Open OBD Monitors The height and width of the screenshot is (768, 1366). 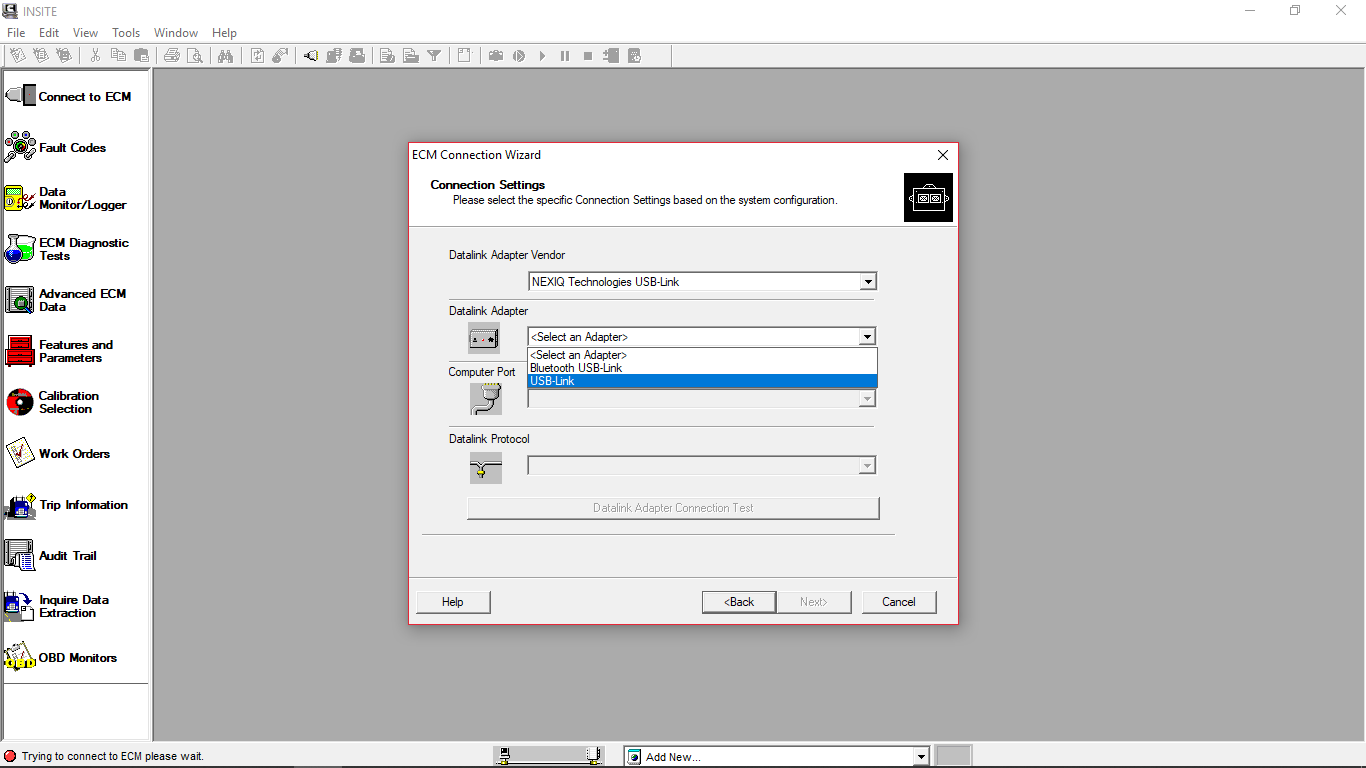click(x=61, y=658)
